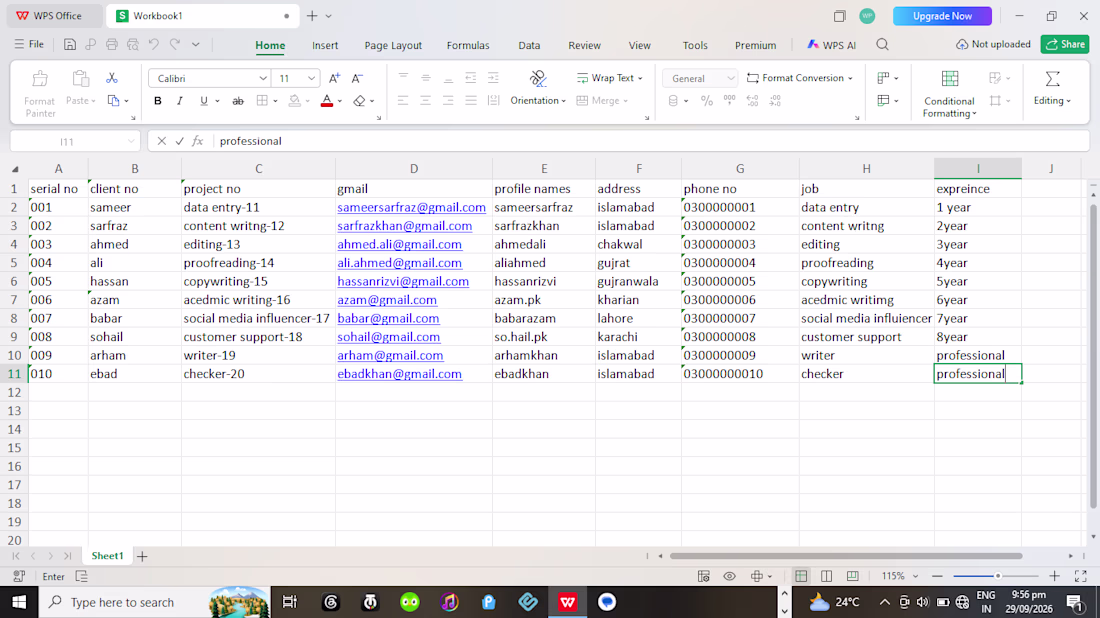
Task: Open Insert Function with the fx icon
Action: [x=198, y=141]
